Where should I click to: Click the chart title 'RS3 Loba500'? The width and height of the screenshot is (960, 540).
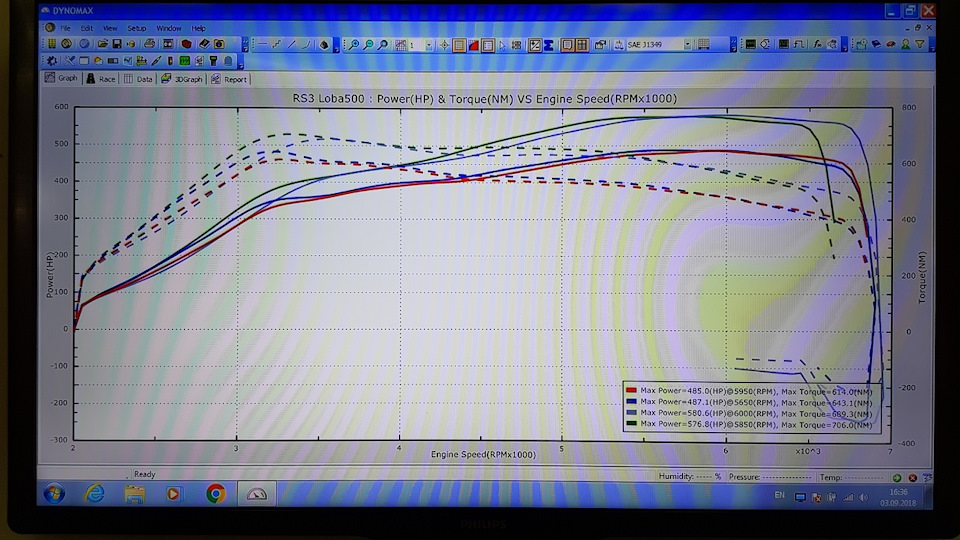(328, 99)
